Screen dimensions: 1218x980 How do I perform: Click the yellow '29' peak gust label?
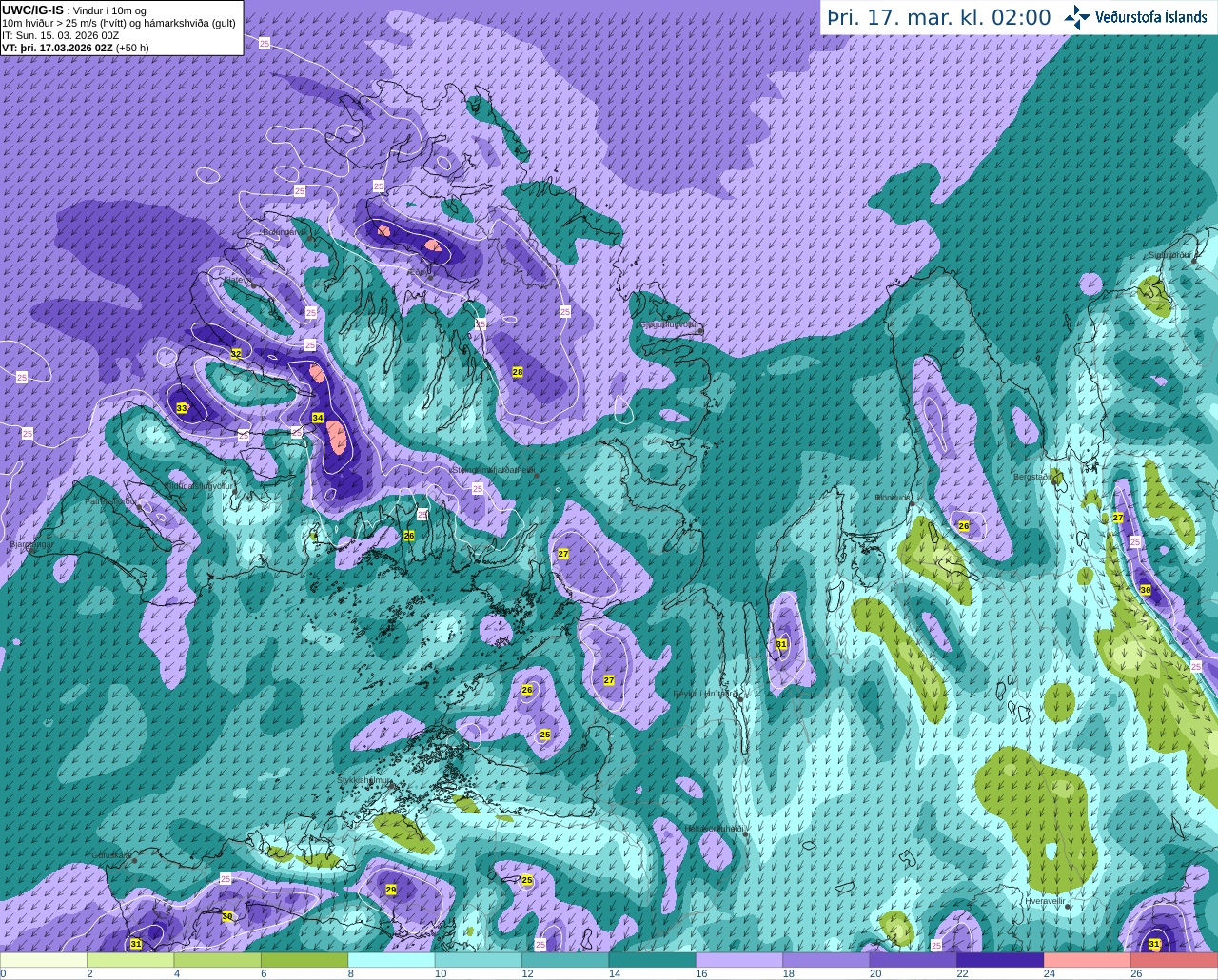[391, 890]
